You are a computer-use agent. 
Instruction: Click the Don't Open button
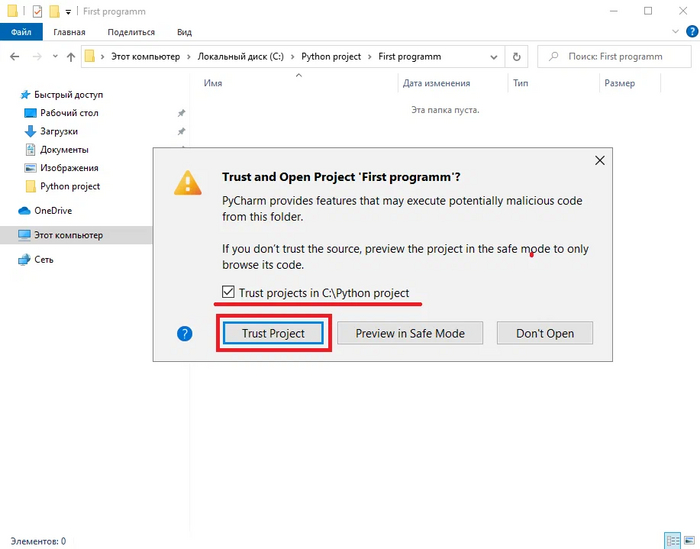click(x=545, y=333)
